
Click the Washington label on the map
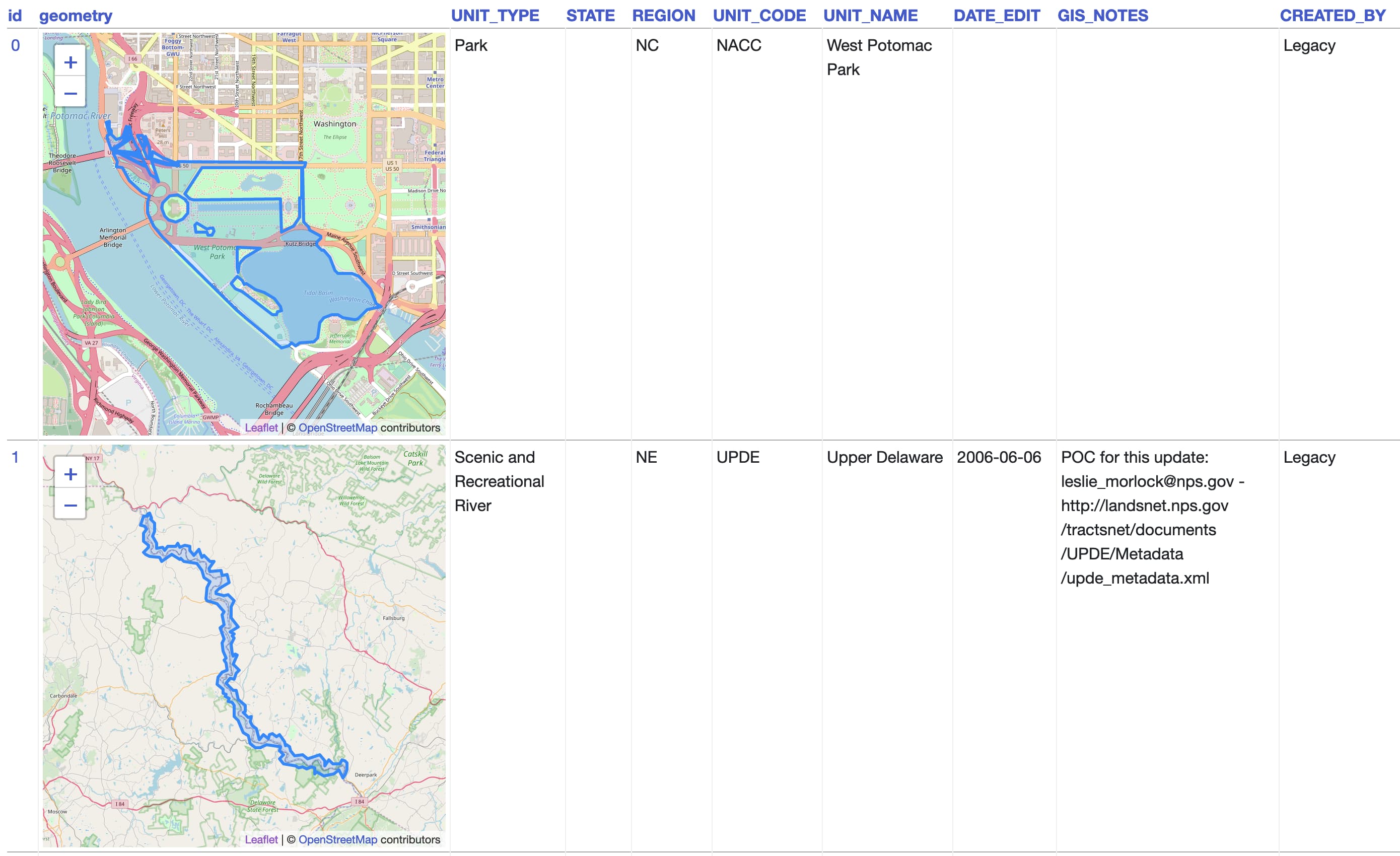pos(335,124)
